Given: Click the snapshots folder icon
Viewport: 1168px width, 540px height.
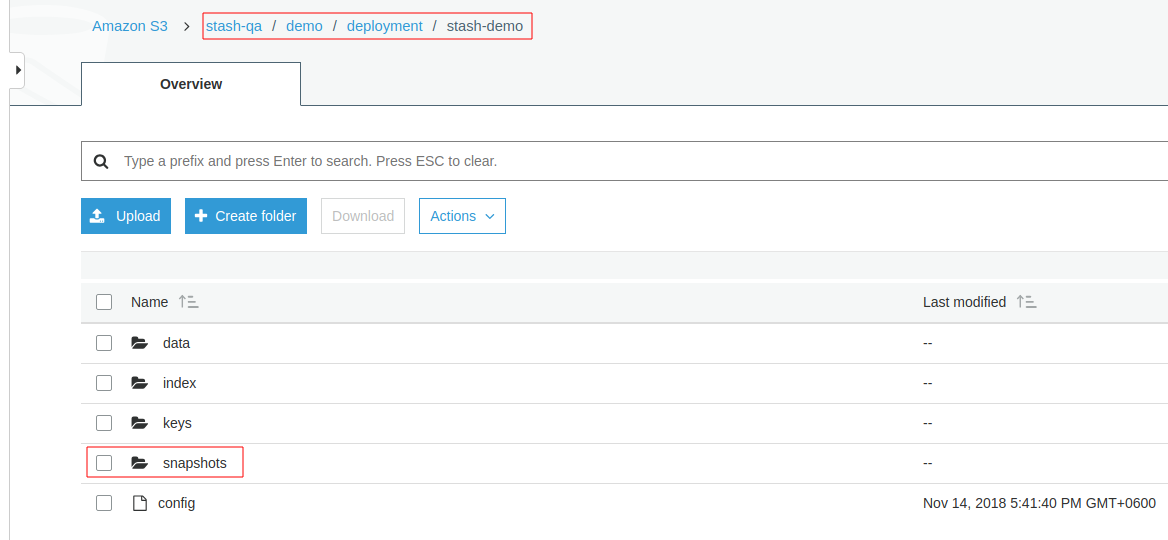Looking at the screenshot, I should pyautogui.click(x=139, y=463).
